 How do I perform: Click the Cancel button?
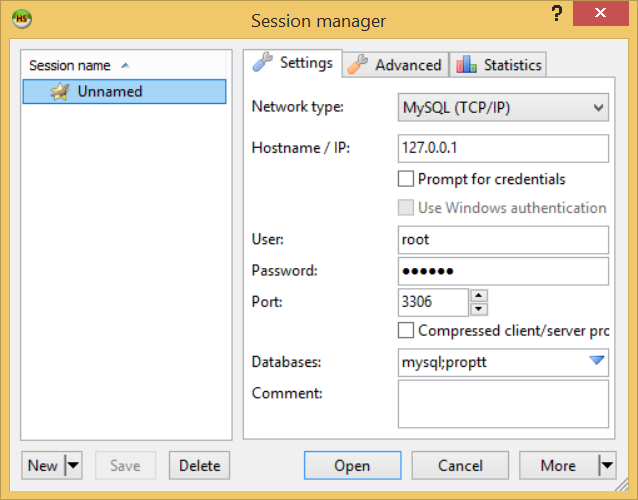pos(460,465)
